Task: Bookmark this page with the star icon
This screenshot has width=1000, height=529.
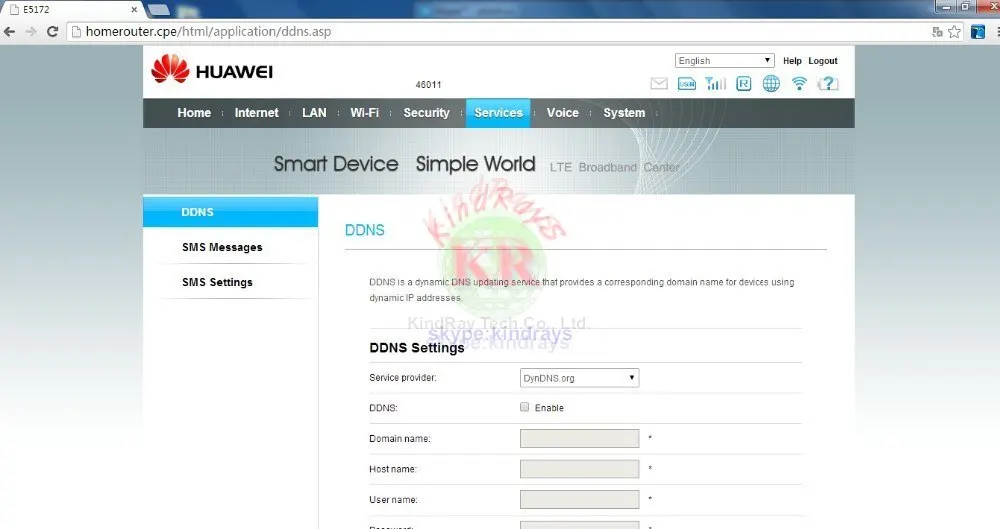Action: (x=954, y=31)
